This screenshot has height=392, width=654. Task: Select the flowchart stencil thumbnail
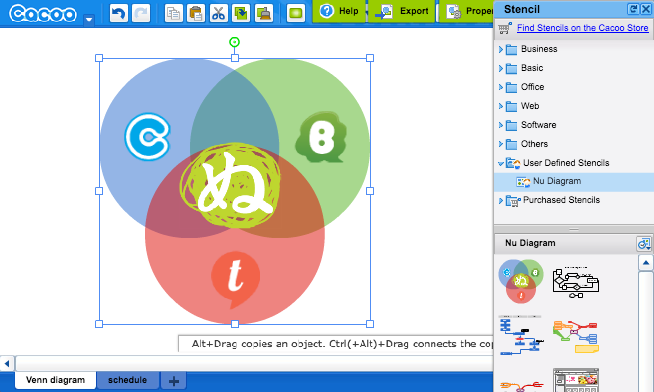576,282
